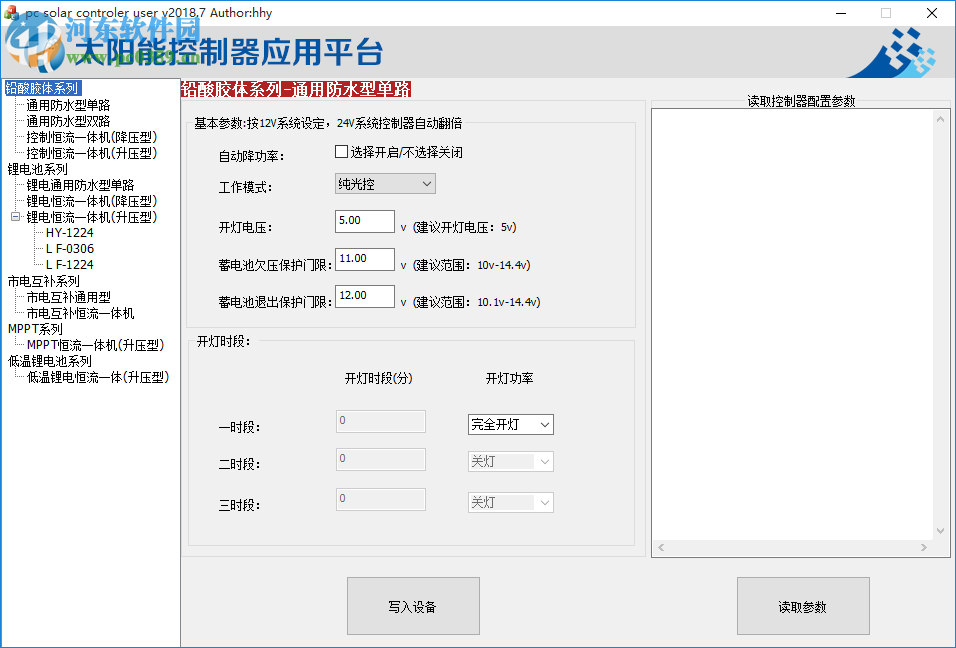Select 锂电通用防水型单路 item
Viewport: 956px width, 648px height.
(x=80, y=185)
